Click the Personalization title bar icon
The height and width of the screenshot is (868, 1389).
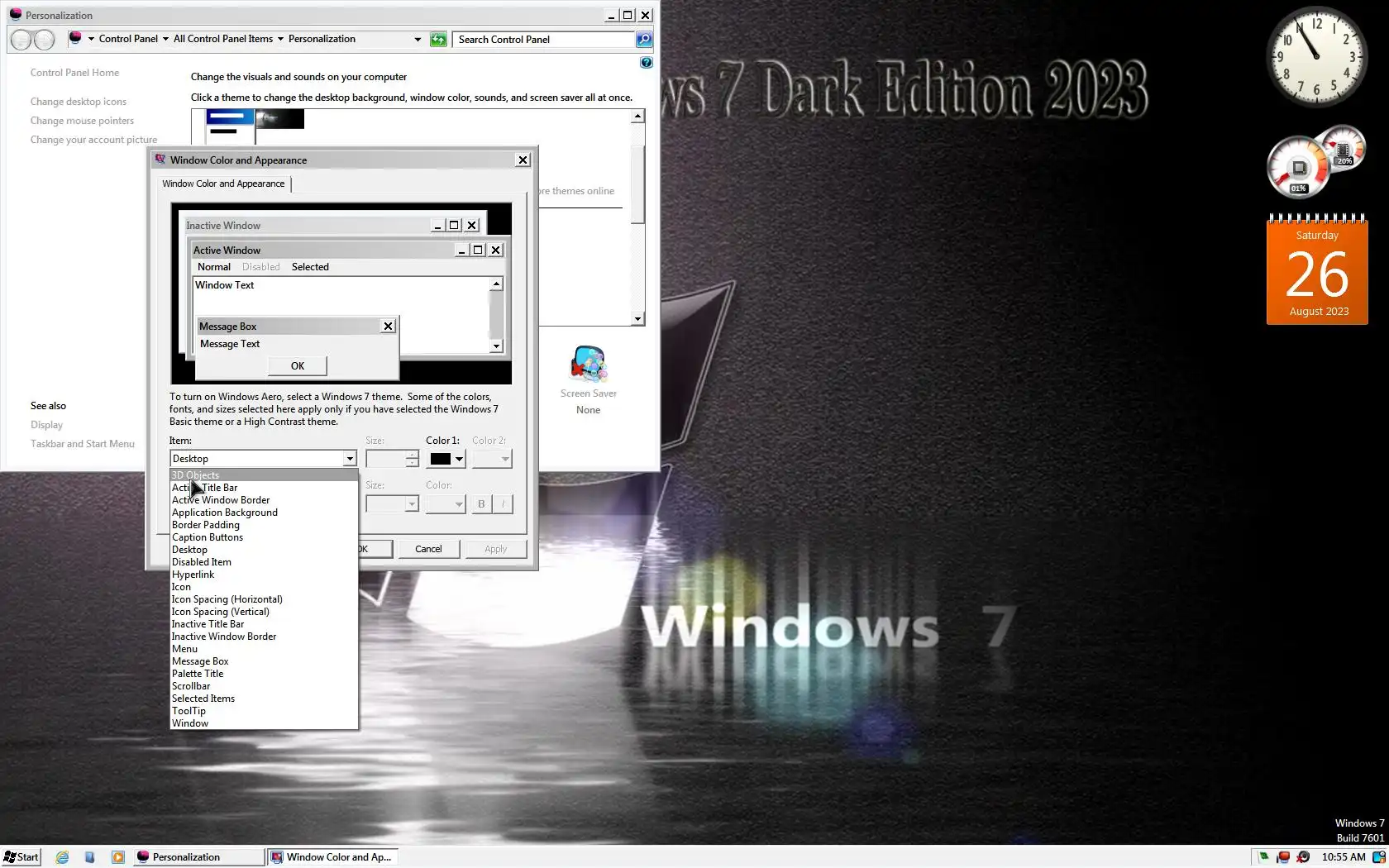click(x=16, y=15)
